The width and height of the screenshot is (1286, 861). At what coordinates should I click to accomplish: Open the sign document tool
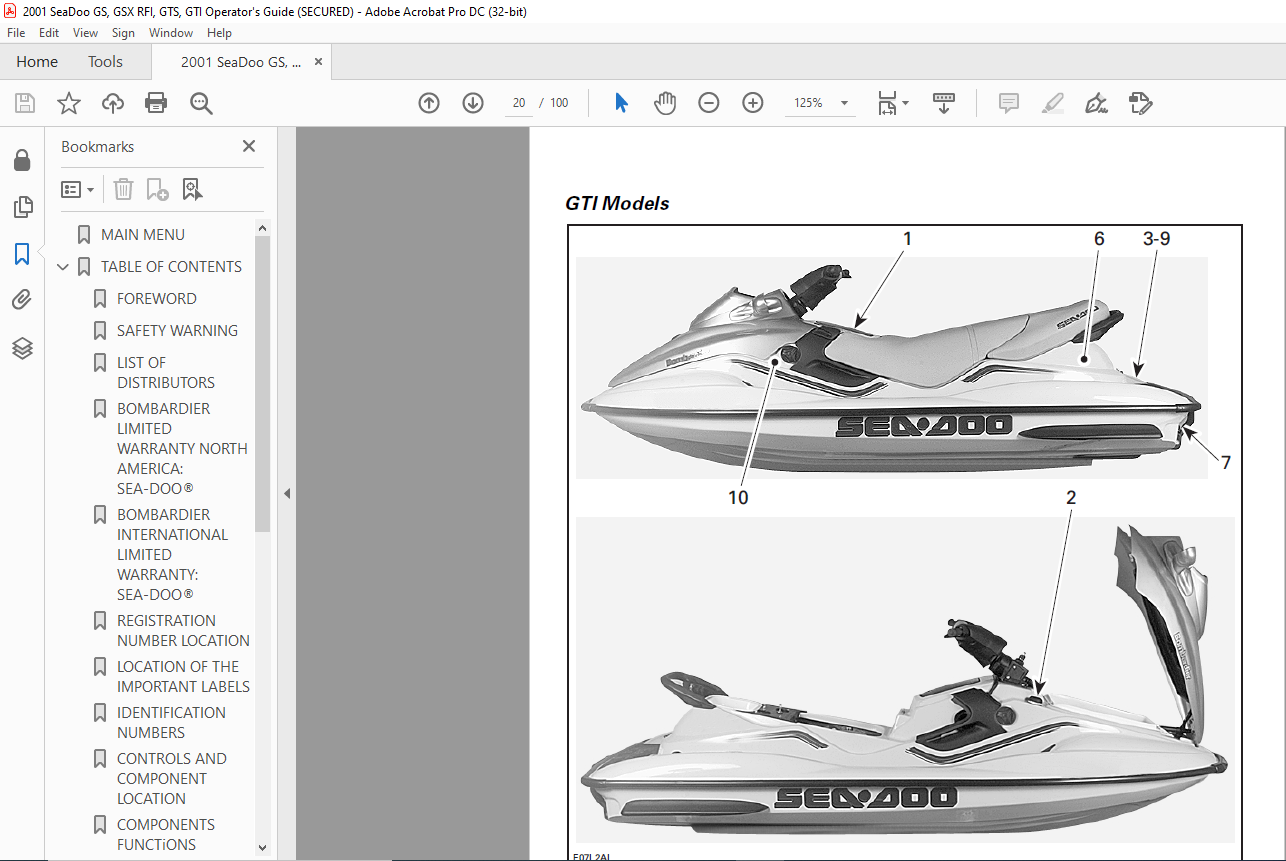[x=1097, y=103]
